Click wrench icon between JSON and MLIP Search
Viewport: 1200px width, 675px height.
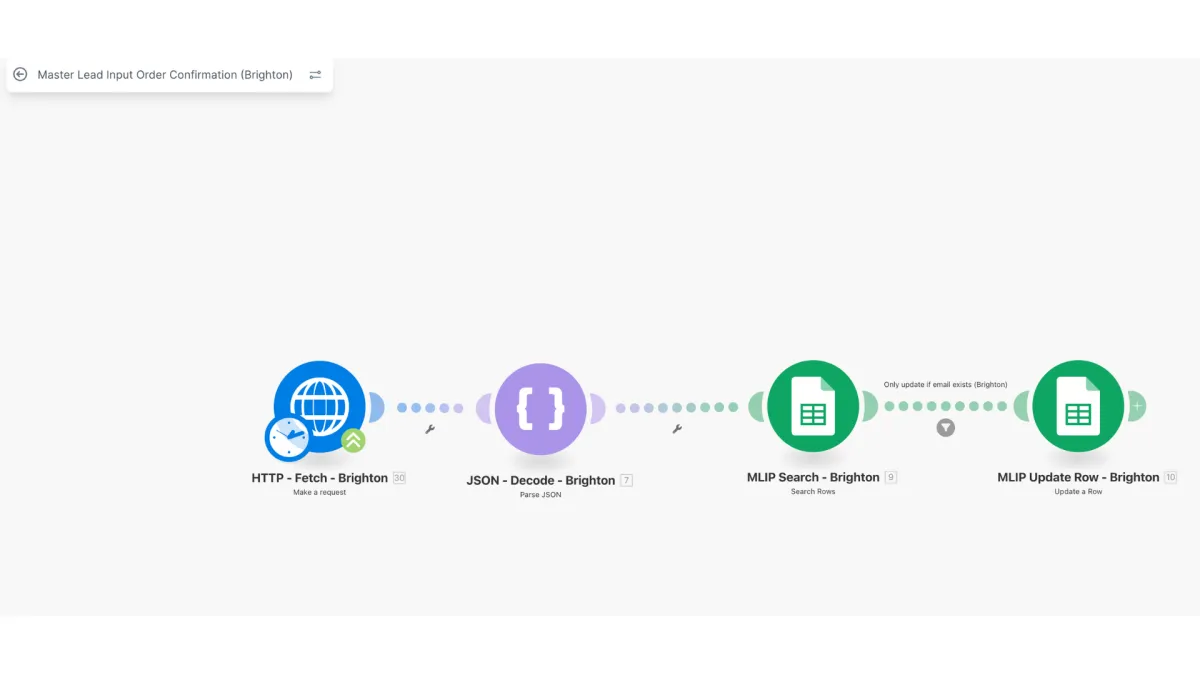pyautogui.click(x=677, y=429)
